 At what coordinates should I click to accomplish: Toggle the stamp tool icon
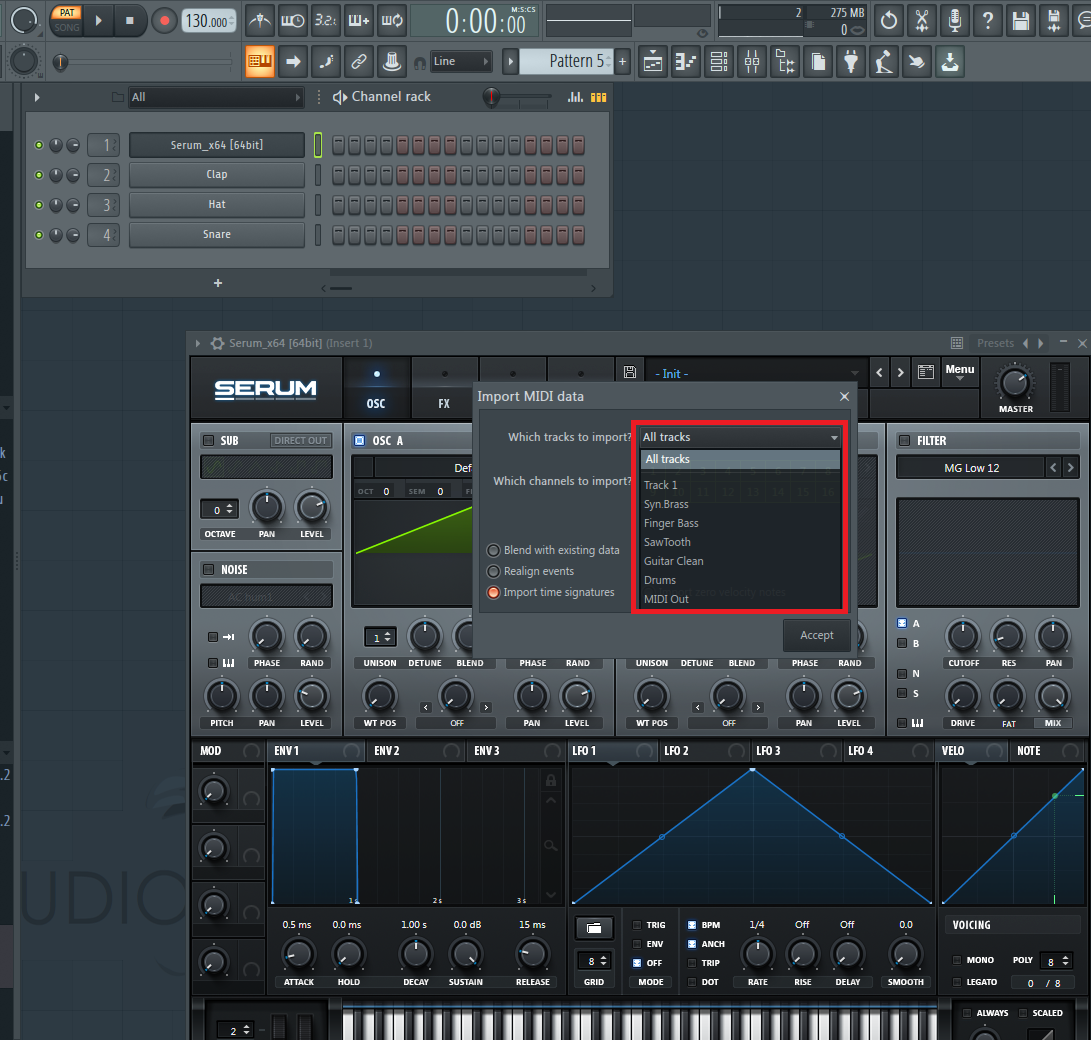point(392,61)
